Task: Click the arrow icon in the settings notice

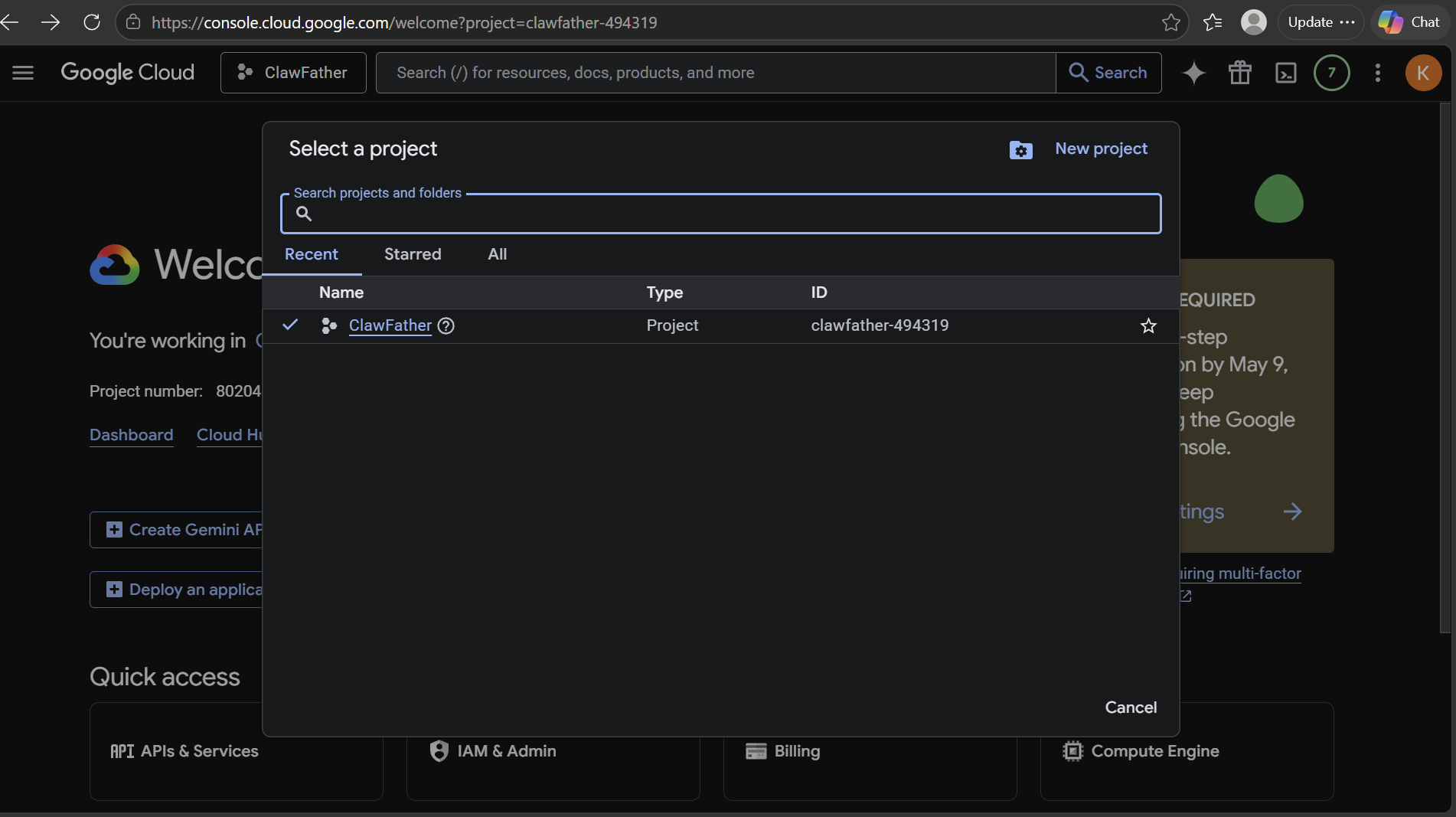Action: pos(1292,511)
